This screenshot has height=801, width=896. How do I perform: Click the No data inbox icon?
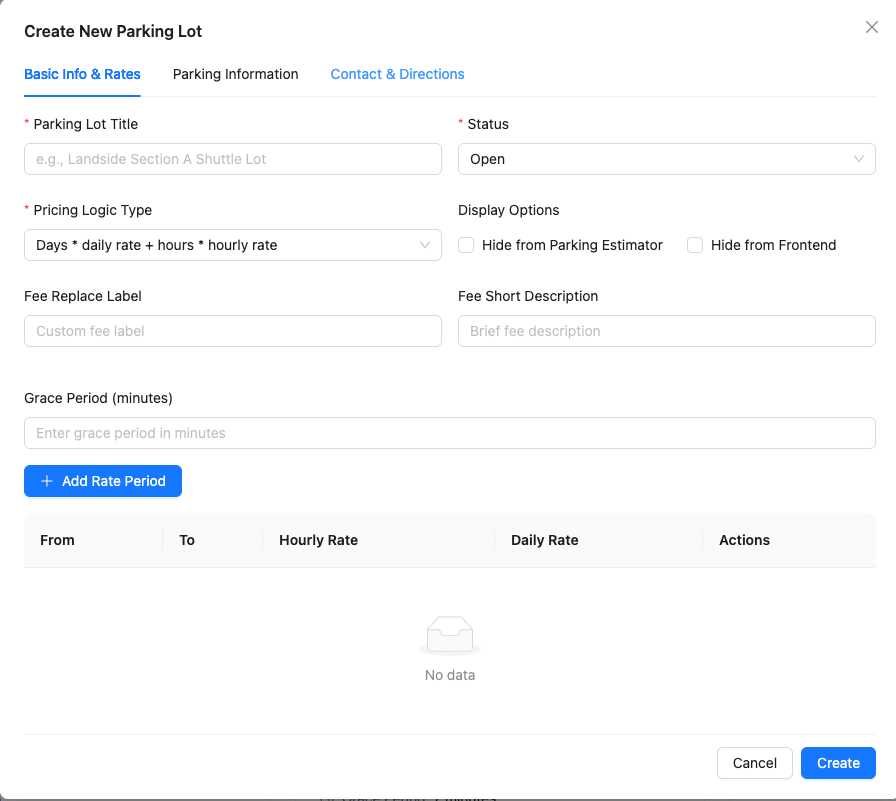[x=449, y=634]
